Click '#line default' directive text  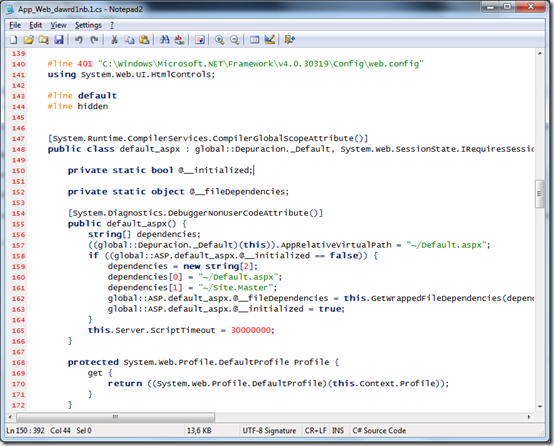click(82, 96)
